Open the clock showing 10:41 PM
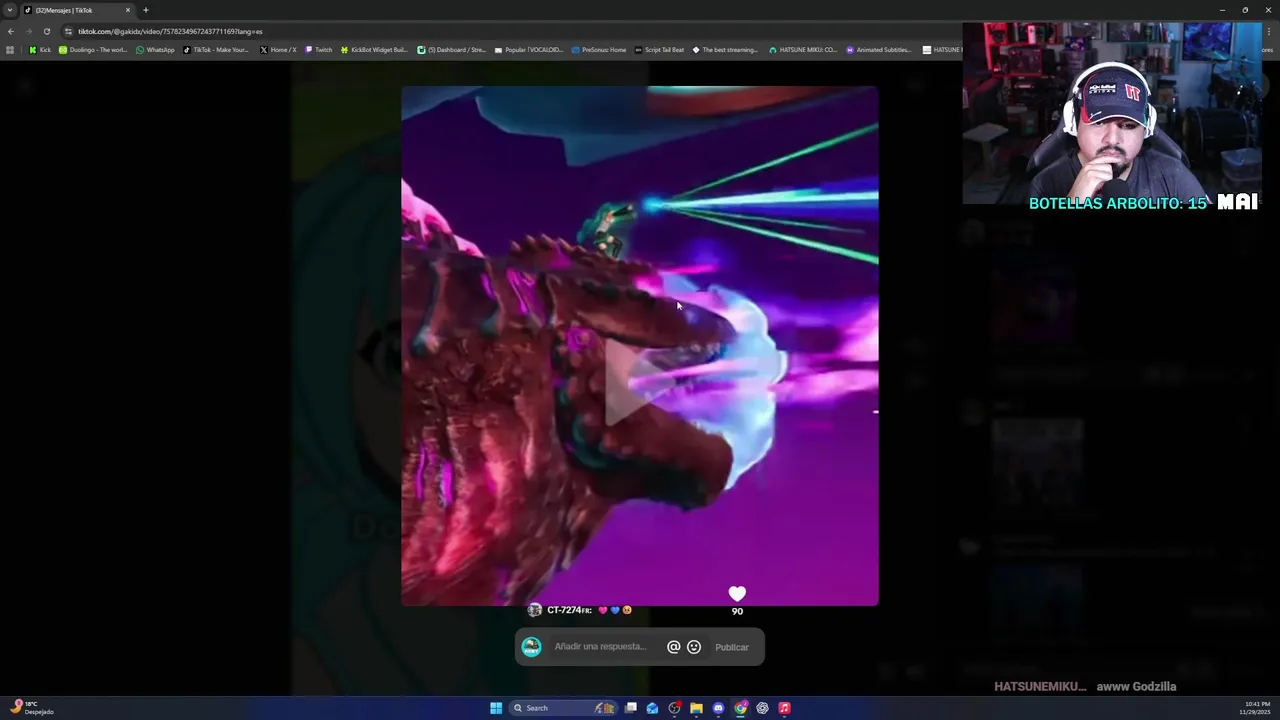Screen dimensions: 1280x720 click(1257, 708)
